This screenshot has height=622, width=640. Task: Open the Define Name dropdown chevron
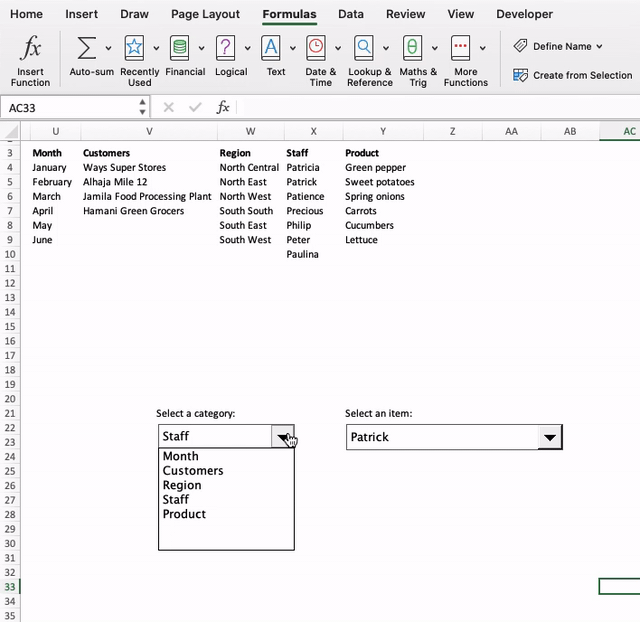pyautogui.click(x=599, y=46)
